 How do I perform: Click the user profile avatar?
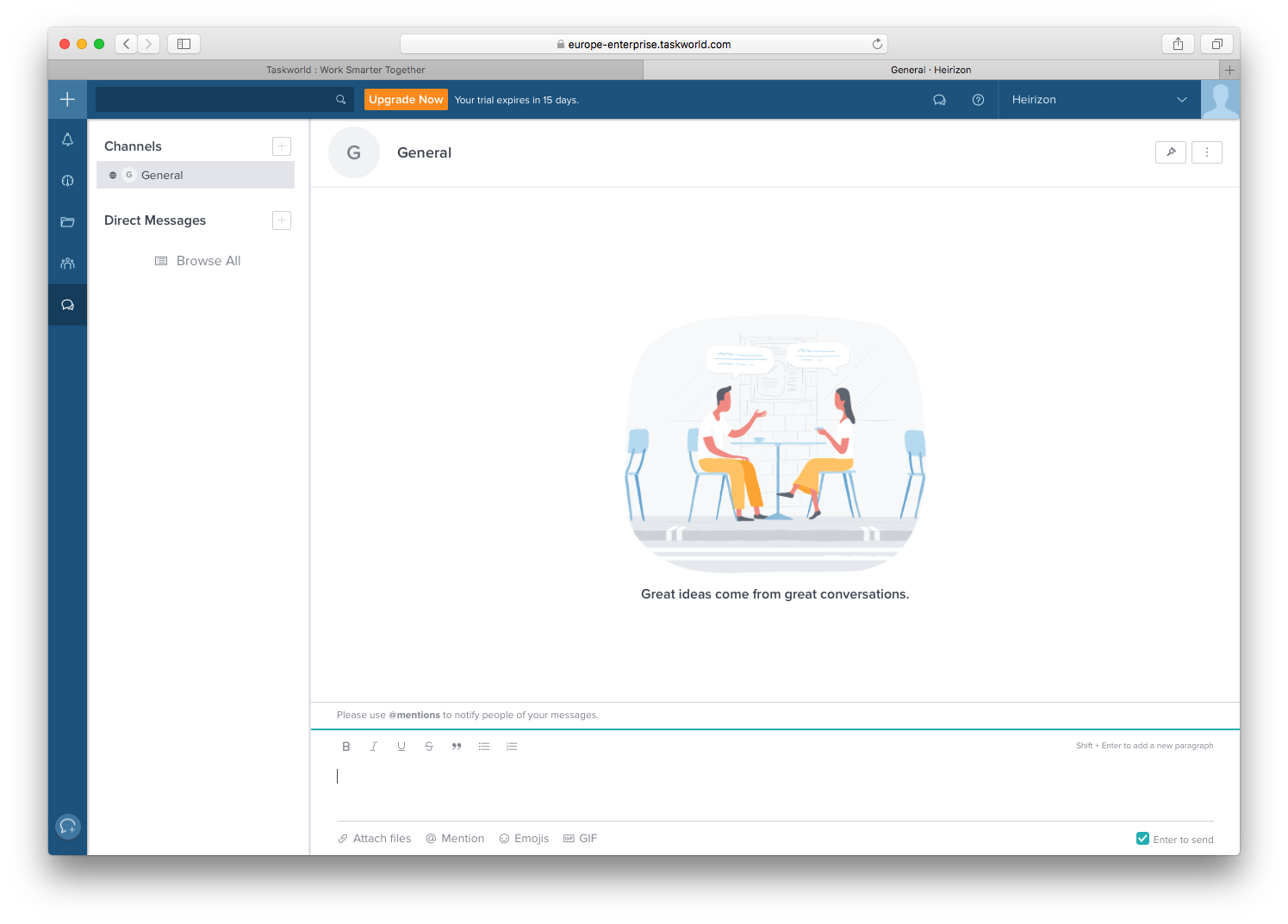[x=1220, y=100]
